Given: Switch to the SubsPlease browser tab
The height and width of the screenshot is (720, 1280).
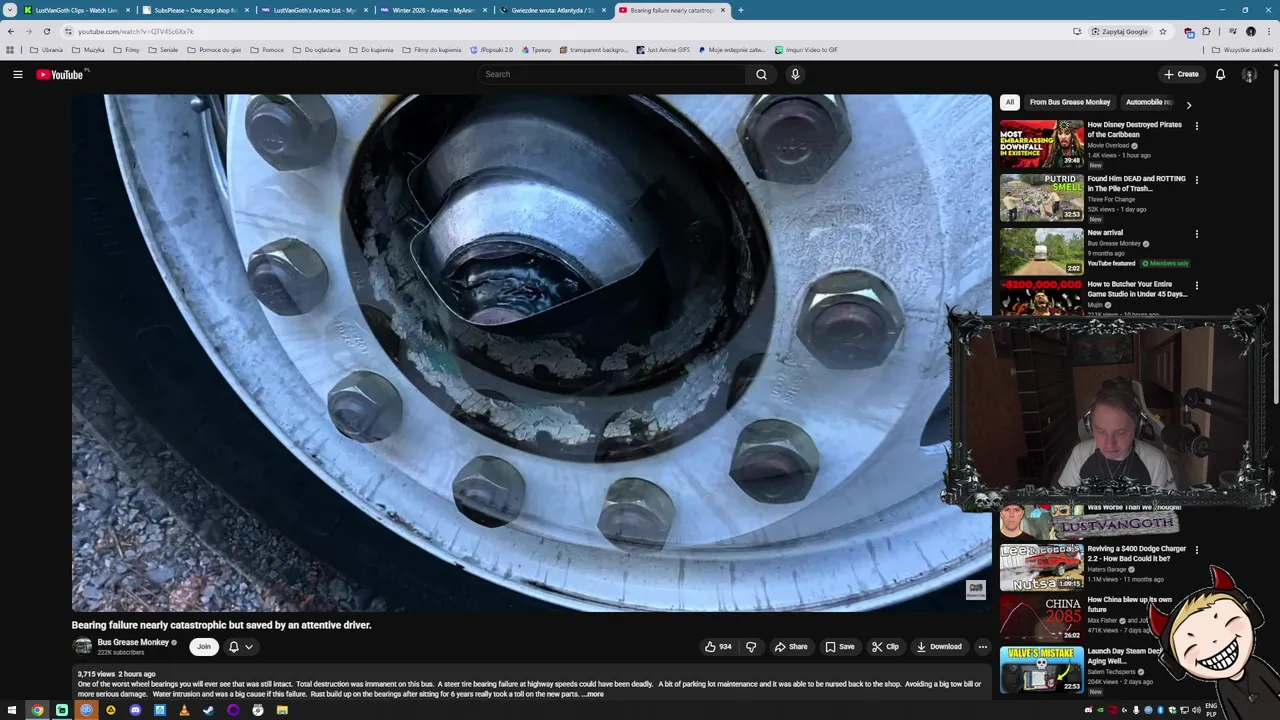Looking at the screenshot, I should pos(195,10).
